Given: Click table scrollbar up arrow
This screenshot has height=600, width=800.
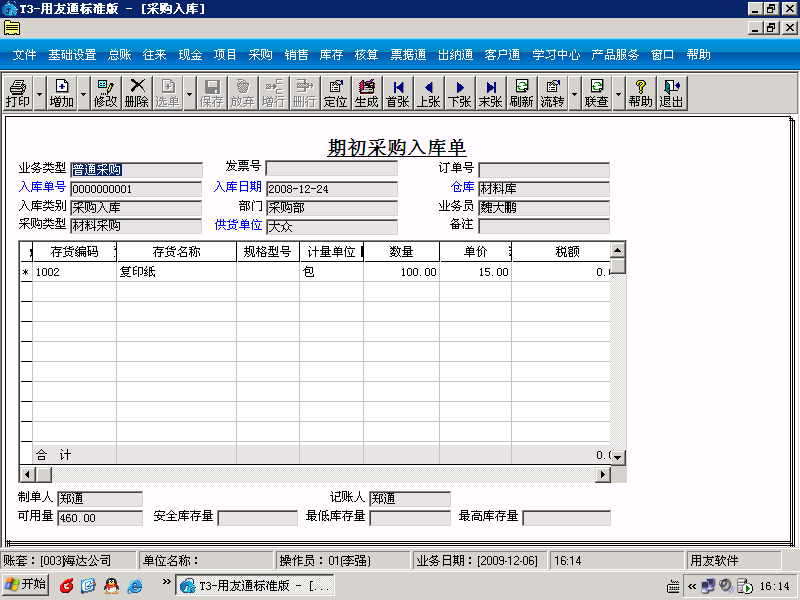Looking at the screenshot, I should pyautogui.click(x=618, y=250).
